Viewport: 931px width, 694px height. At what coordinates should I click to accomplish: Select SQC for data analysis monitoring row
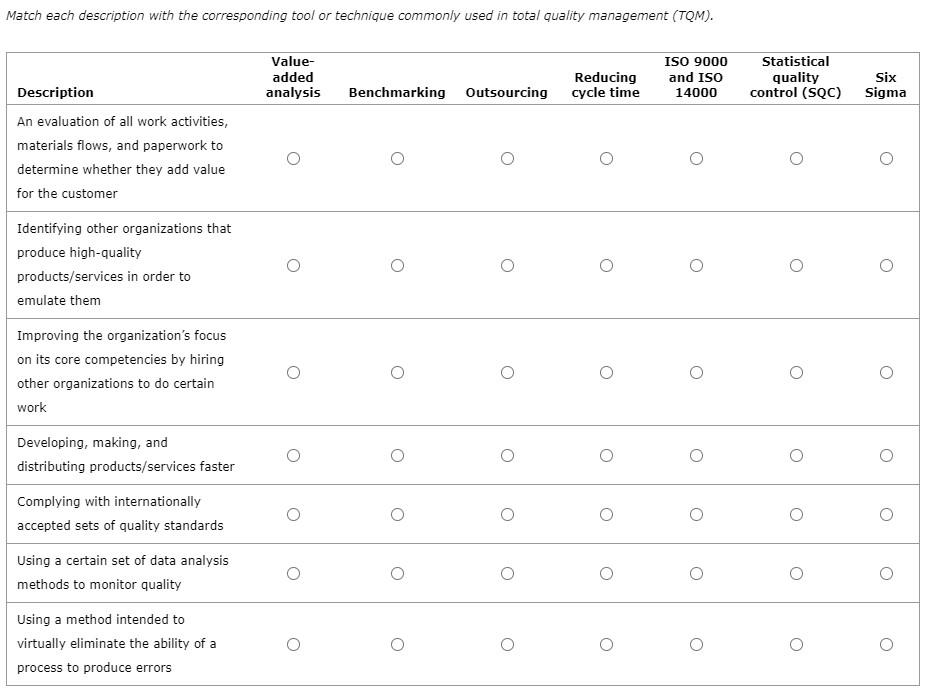(796, 573)
